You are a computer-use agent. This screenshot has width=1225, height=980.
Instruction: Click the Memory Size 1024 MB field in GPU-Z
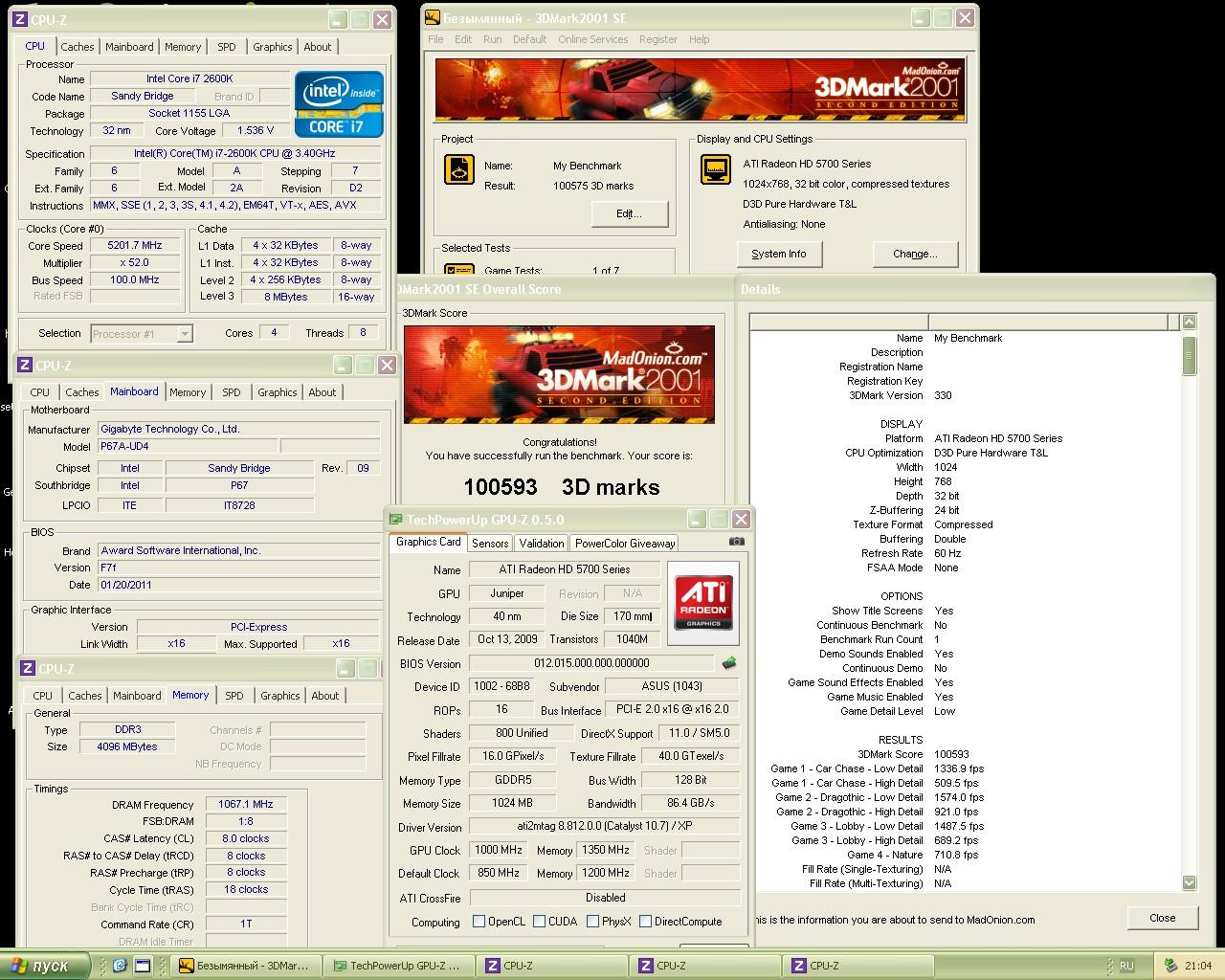coord(512,803)
